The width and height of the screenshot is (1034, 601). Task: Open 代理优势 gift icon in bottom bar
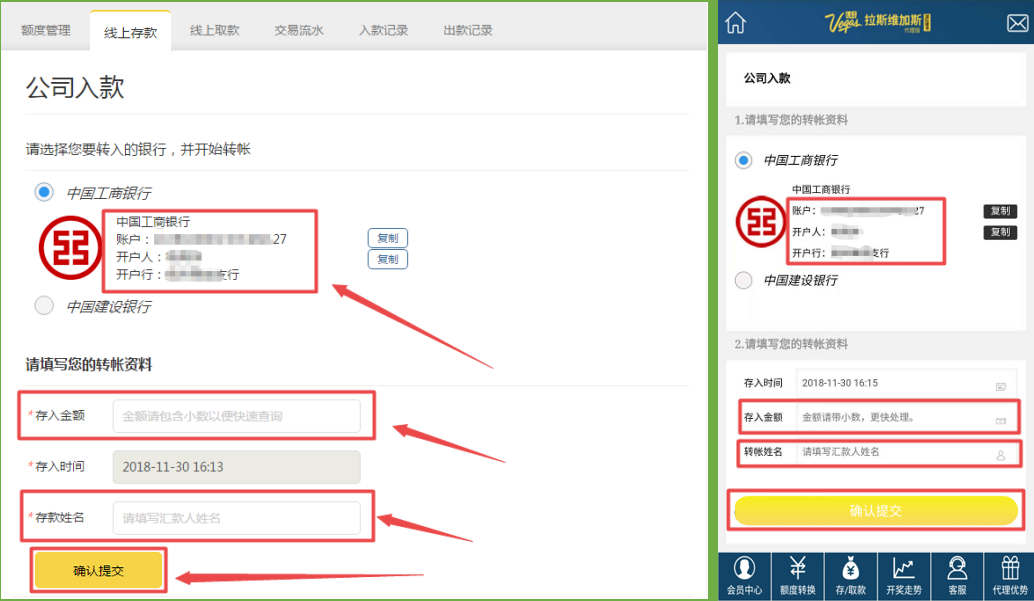point(1009,575)
